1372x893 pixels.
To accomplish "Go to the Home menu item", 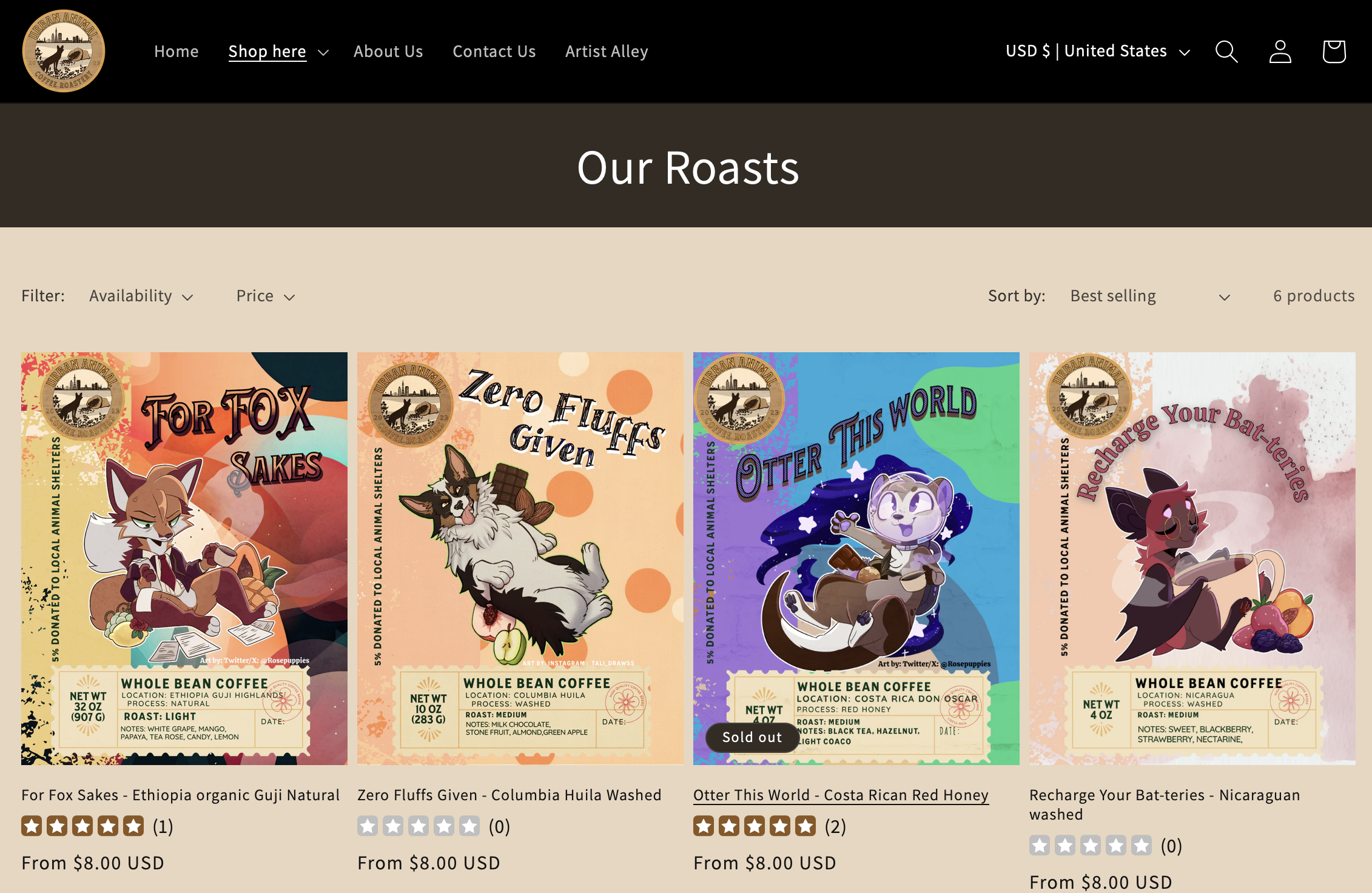I will pos(176,52).
